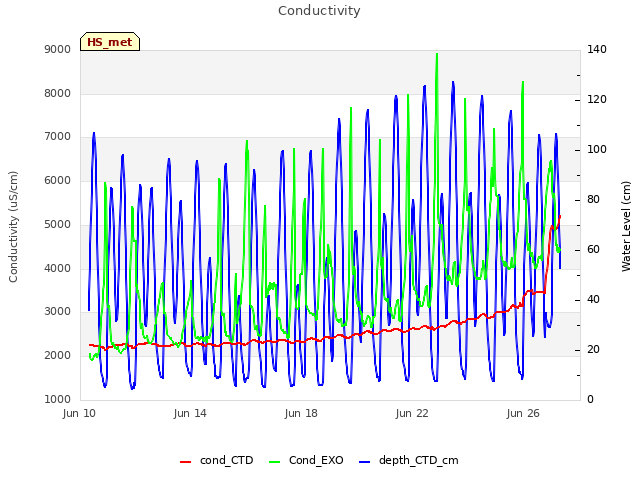Toggle the depth_CTD_cm legend entry
The height and width of the screenshot is (480, 640).
(409, 460)
